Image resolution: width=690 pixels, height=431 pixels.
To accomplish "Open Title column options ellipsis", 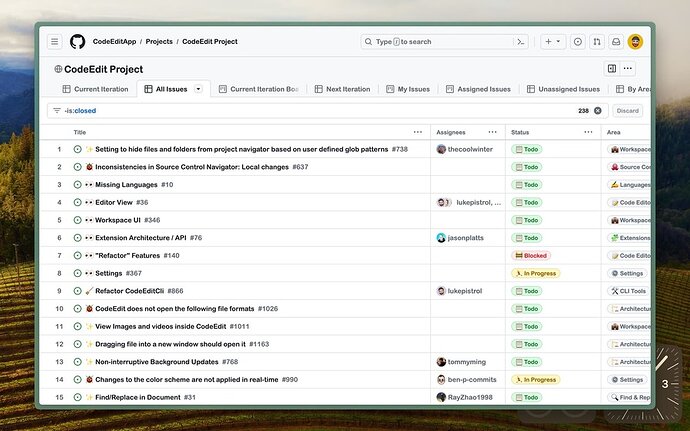I will click(418, 132).
